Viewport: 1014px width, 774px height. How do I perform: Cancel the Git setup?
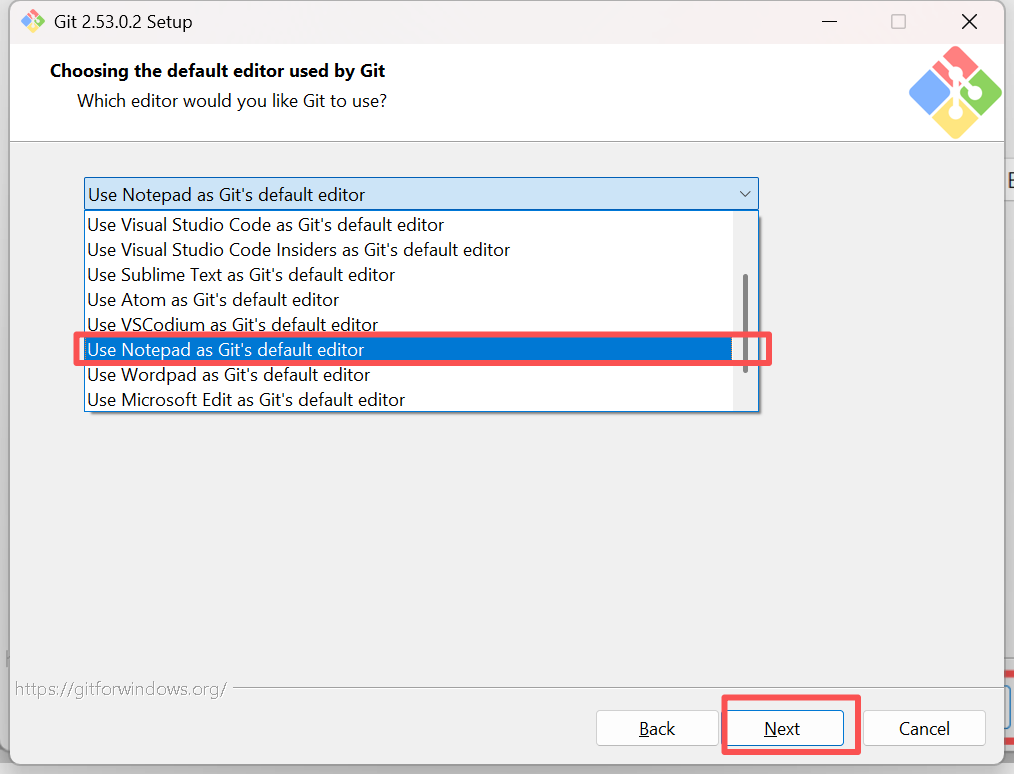pos(924,728)
